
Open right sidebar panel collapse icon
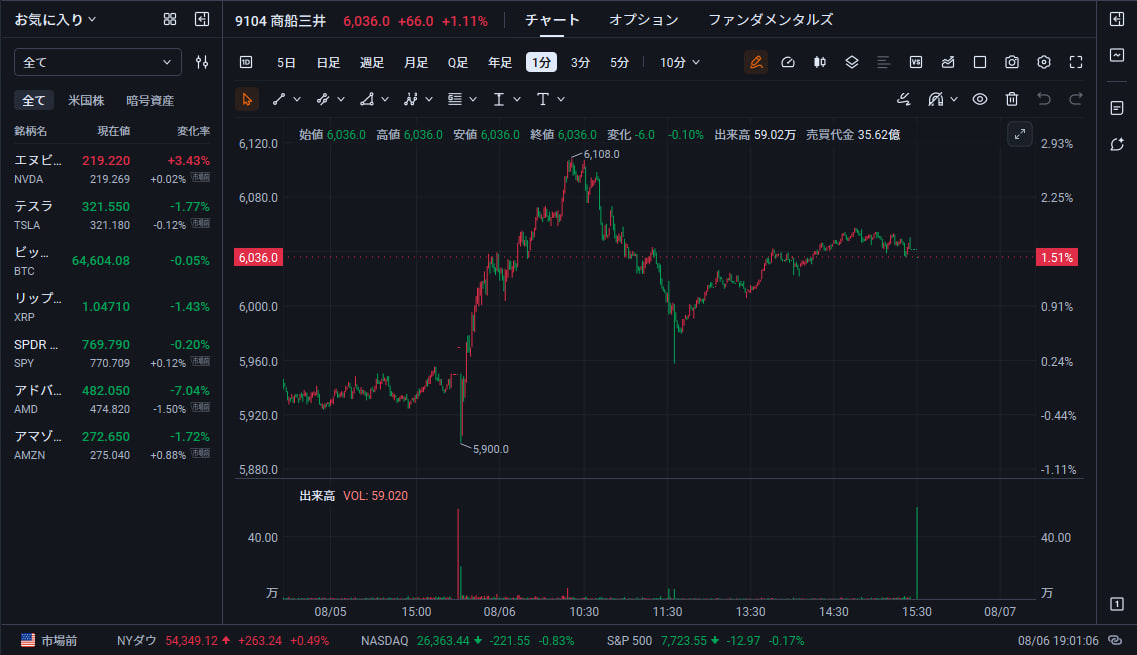[x=1117, y=19]
